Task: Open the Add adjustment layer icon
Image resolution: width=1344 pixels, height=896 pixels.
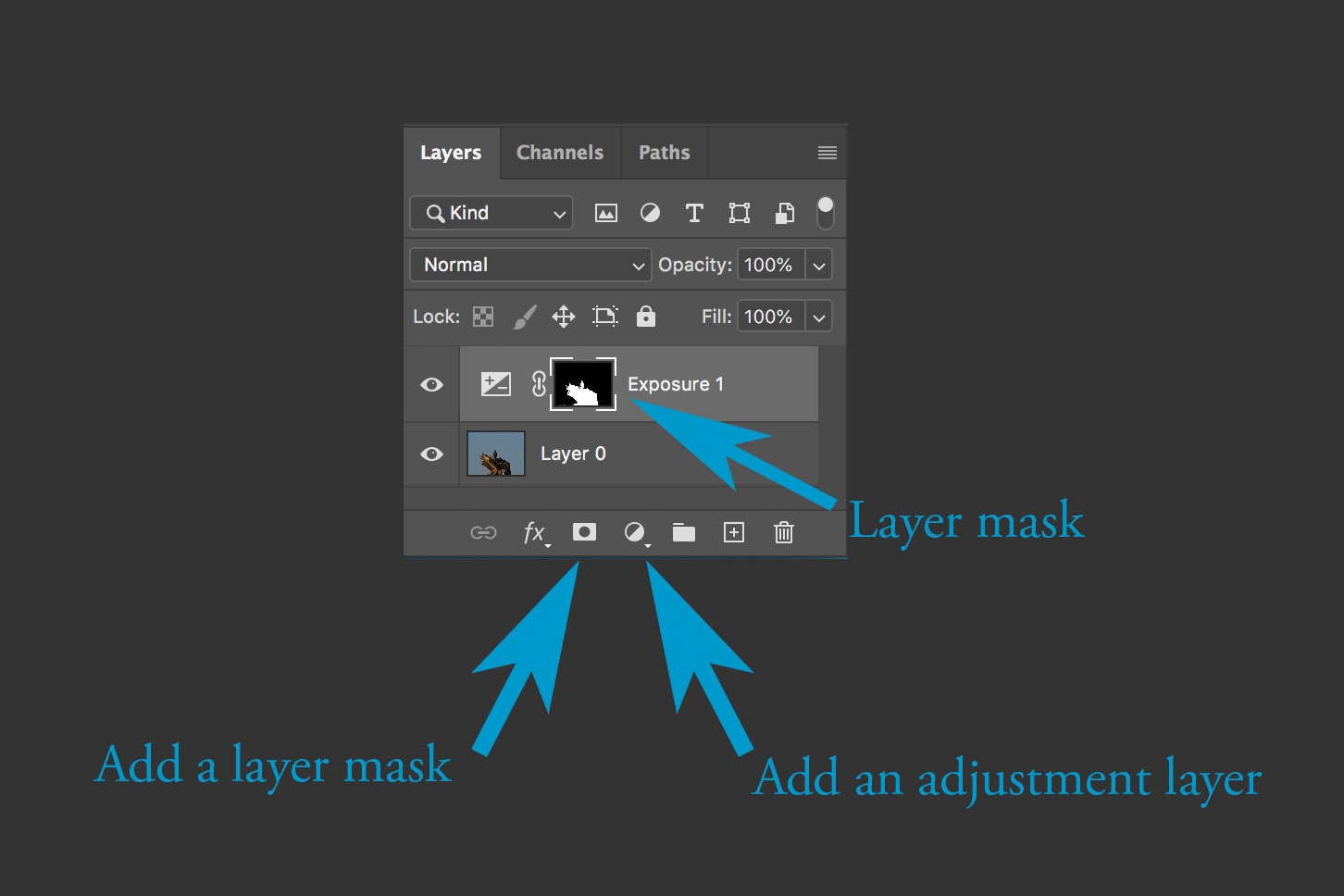Action: click(635, 532)
